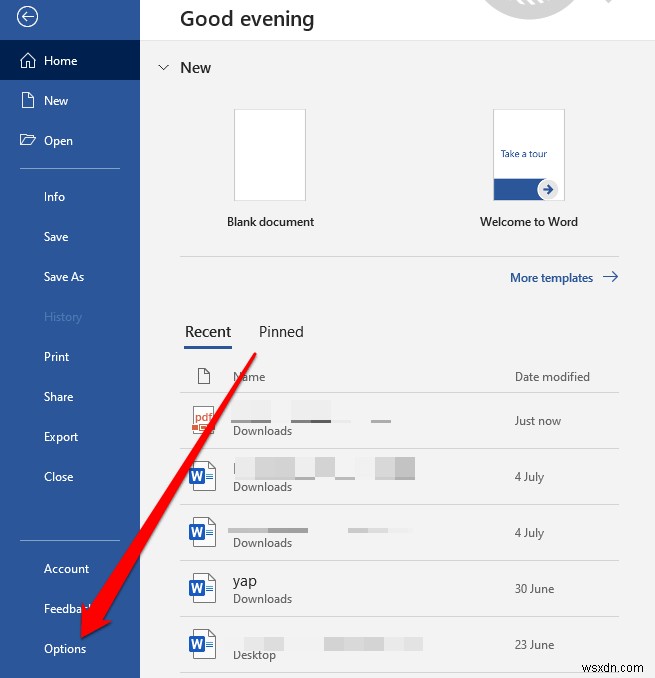Open More templates link
This screenshot has width=655, height=678.
click(551, 278)
